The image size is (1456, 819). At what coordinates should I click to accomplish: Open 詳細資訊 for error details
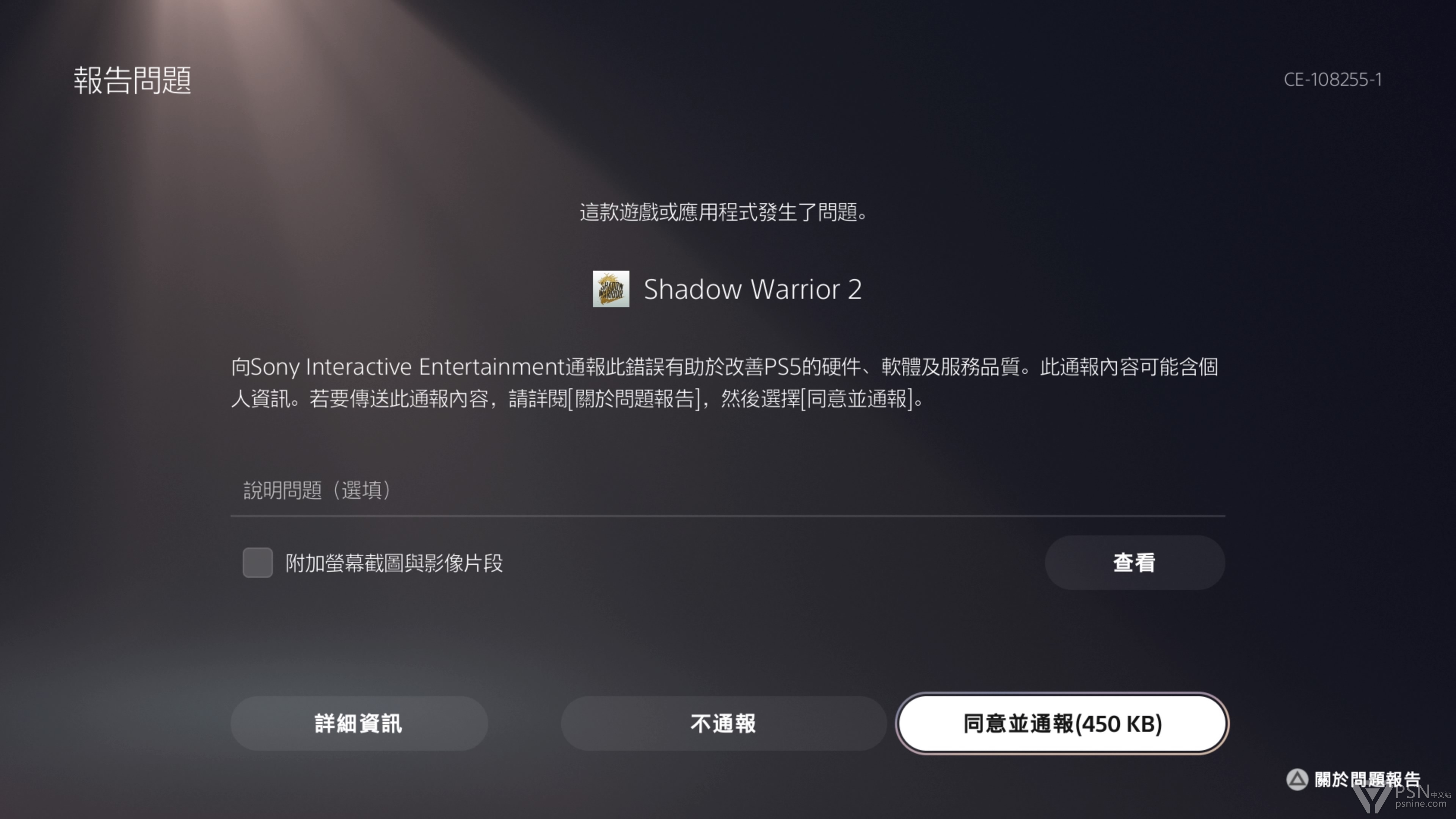tap(359, 723)
